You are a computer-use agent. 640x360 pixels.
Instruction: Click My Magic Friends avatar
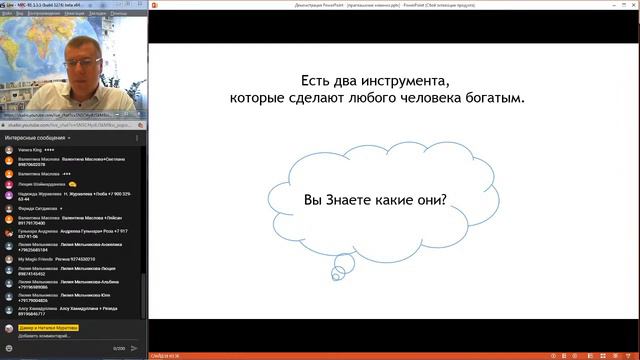tap(9, 259)
